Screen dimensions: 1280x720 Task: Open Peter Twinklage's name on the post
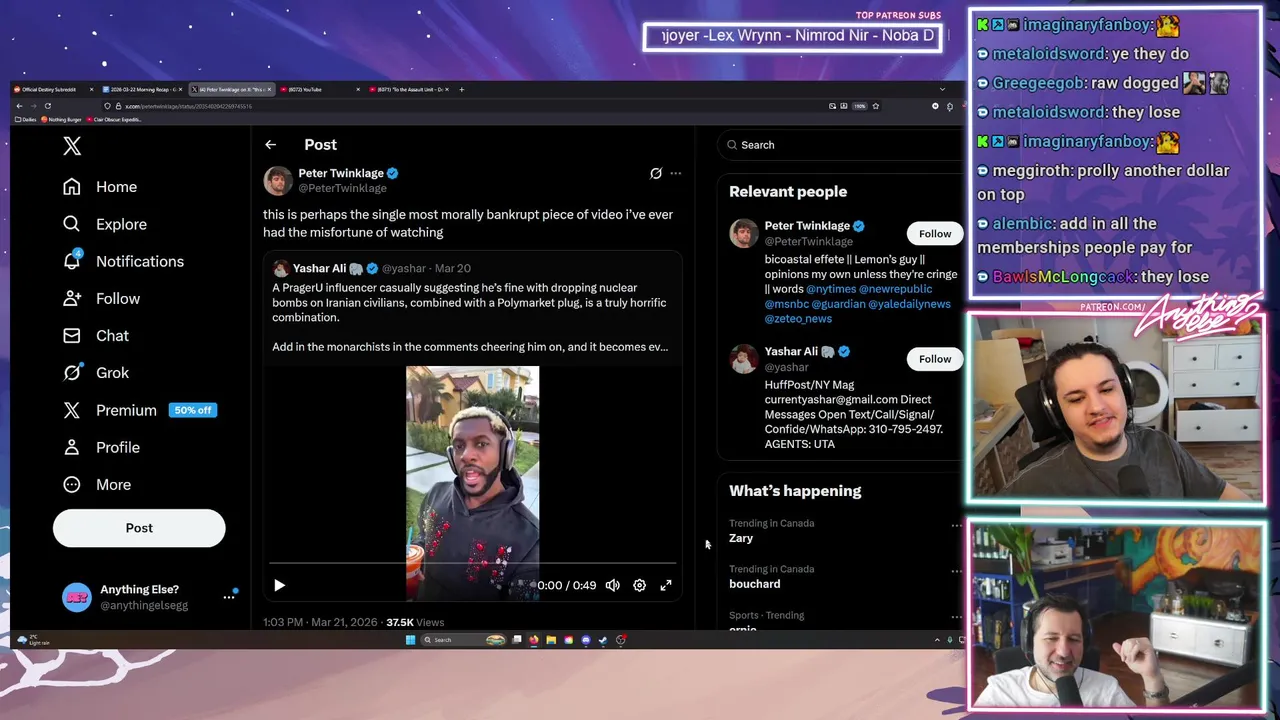341,173
